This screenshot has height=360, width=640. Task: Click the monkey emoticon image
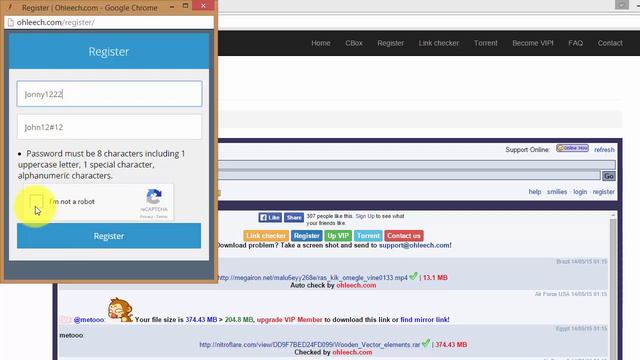click(x=120, y=310)
